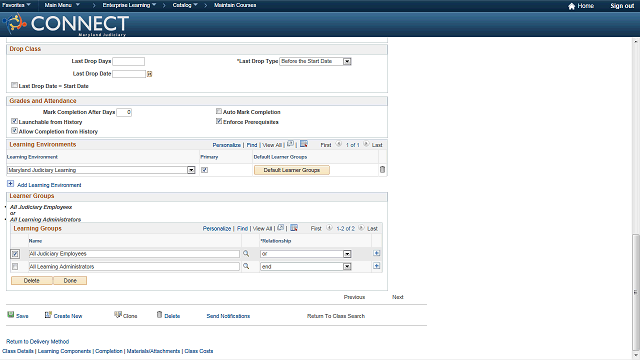Click the All Judiciary Employees name field

click(x=134, y=254)
